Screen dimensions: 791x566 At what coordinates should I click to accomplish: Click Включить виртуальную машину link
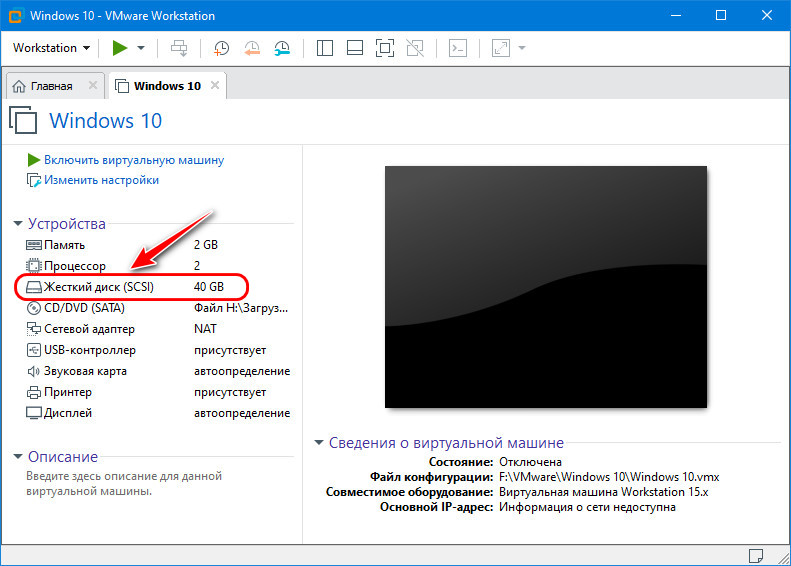134,160
